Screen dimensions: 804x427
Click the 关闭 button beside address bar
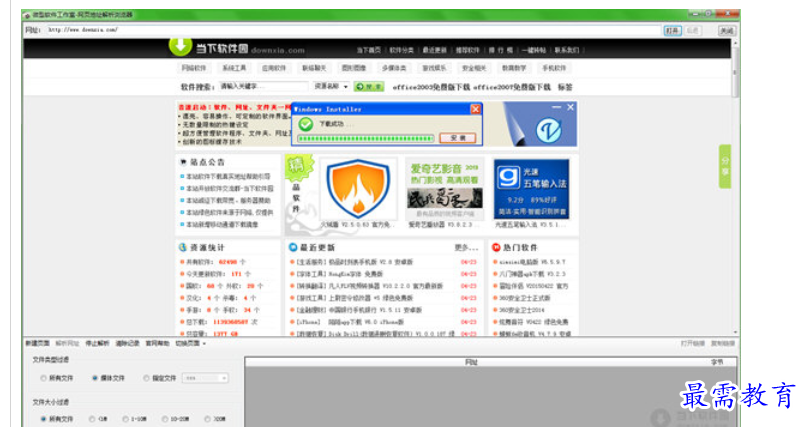726,31
